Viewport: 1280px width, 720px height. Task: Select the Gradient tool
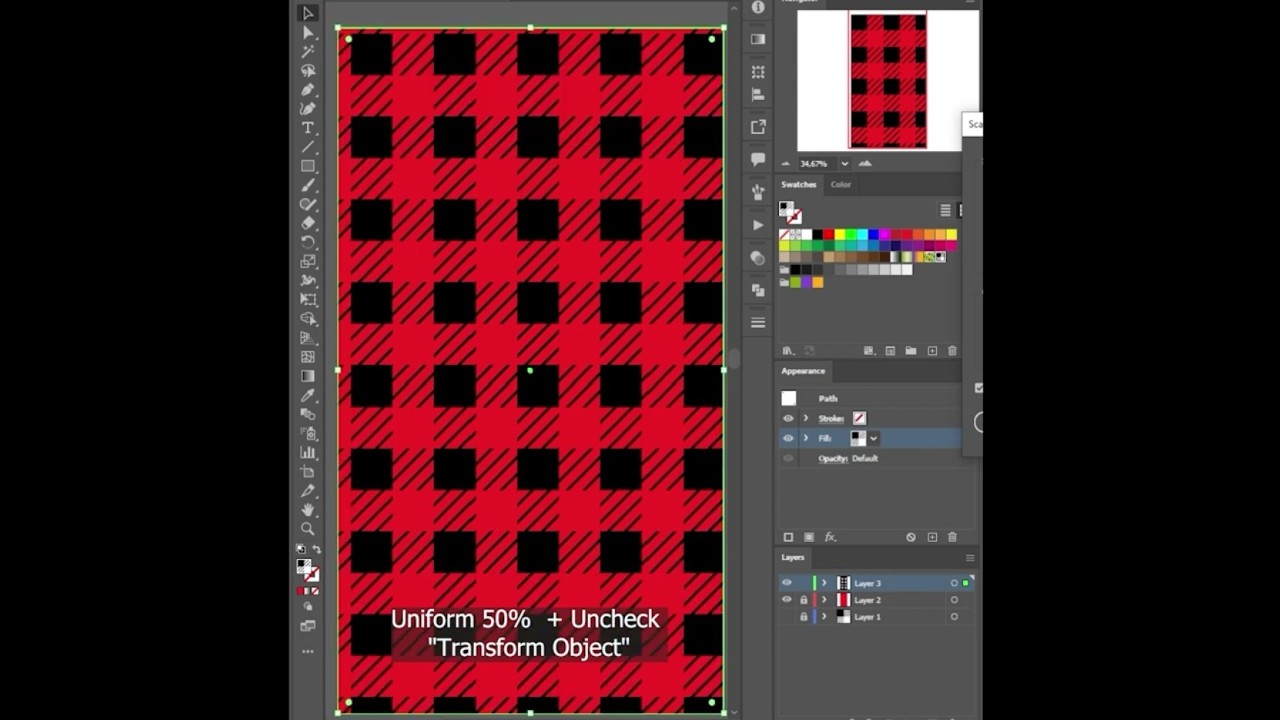click(x=308, y=376)
